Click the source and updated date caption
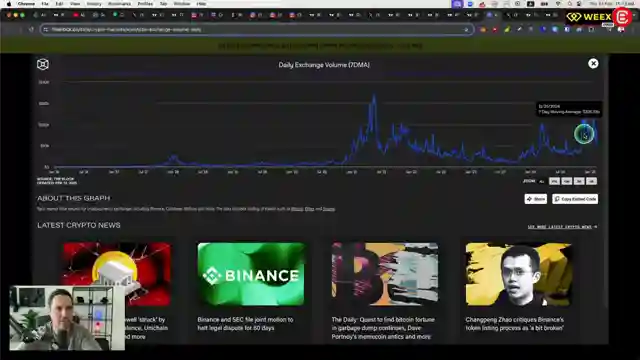 point(57,181)
